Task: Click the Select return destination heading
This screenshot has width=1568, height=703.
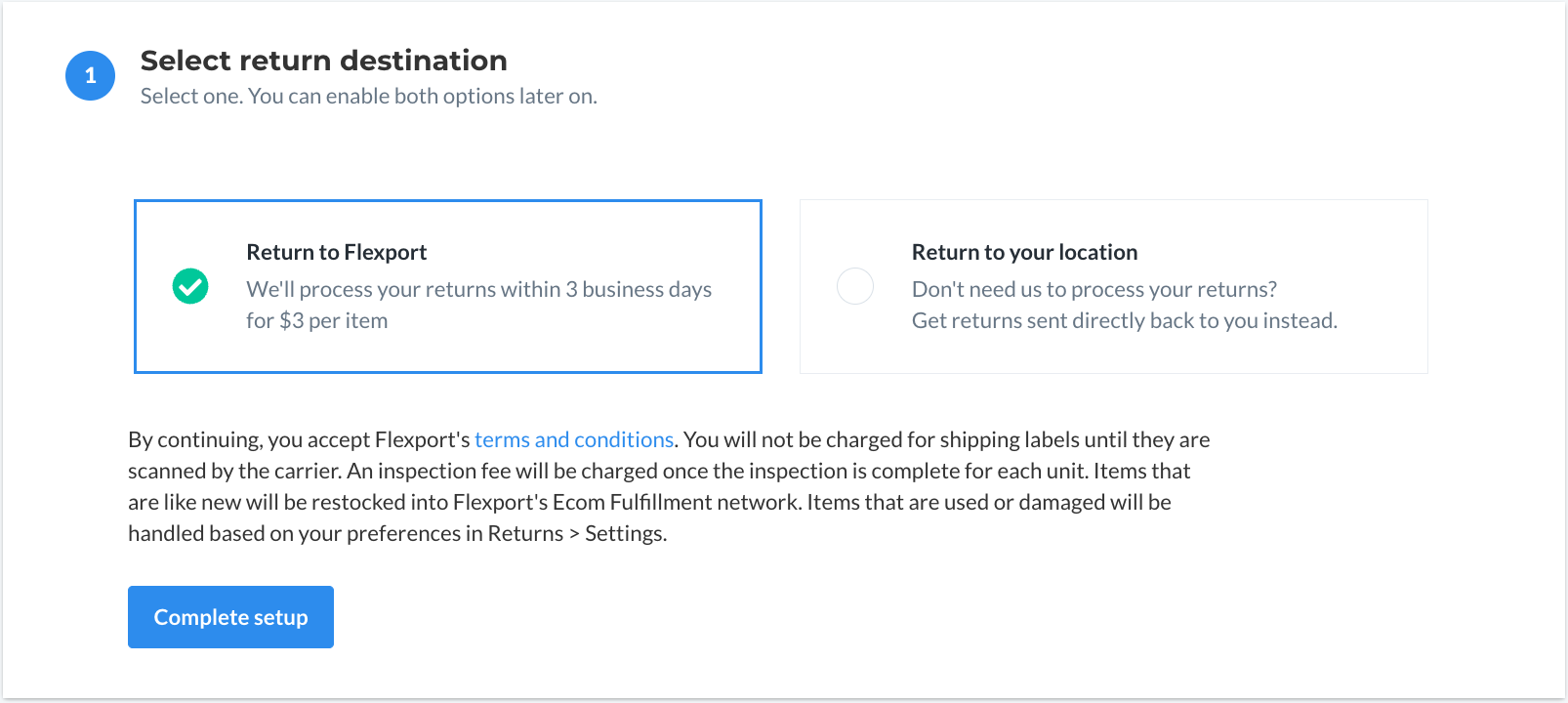Action: coord(323,61)
